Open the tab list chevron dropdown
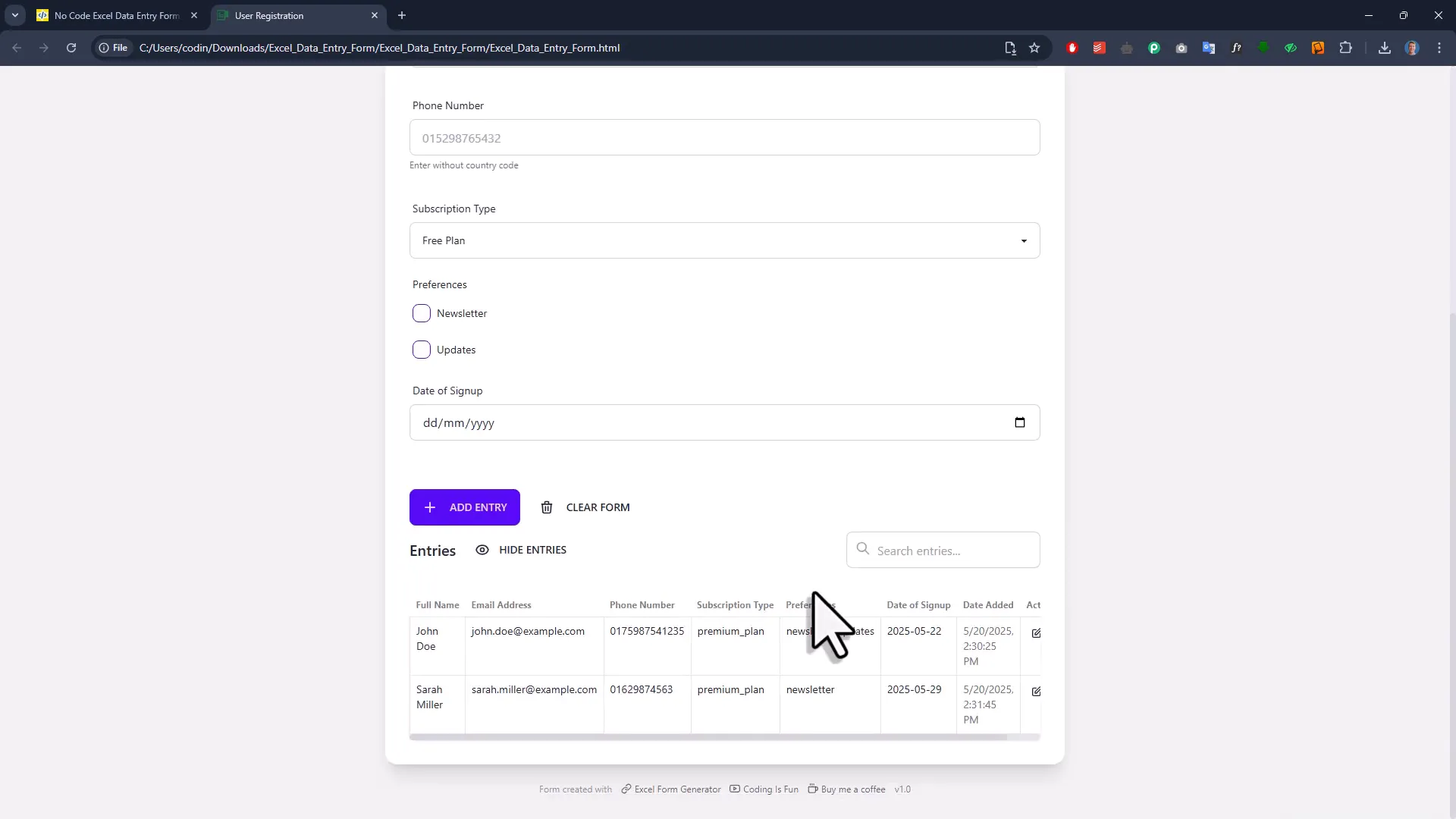The width and height of the screenshot is (1456, 819). (14, 15)
